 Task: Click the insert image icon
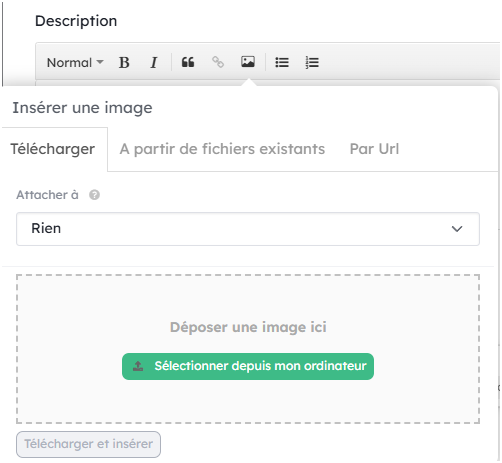(248, 62)
